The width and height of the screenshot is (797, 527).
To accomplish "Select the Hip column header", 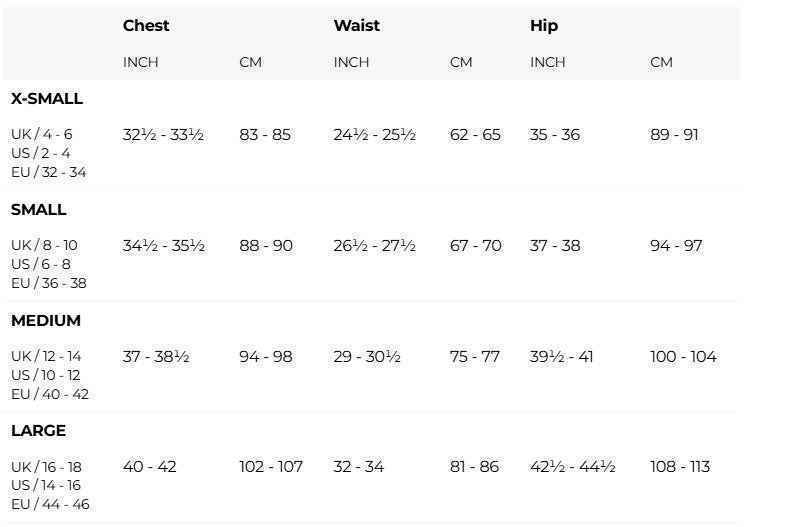I will click(x=544, y=25).
